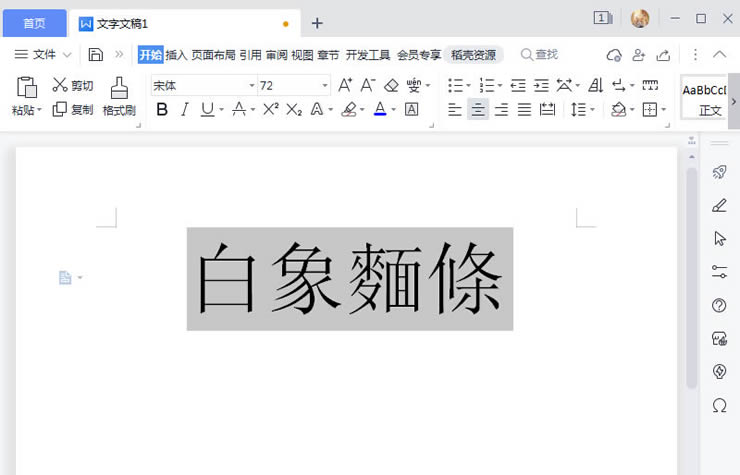
Task: Go to the 首页 home tab
Action: tap(34, 23)
